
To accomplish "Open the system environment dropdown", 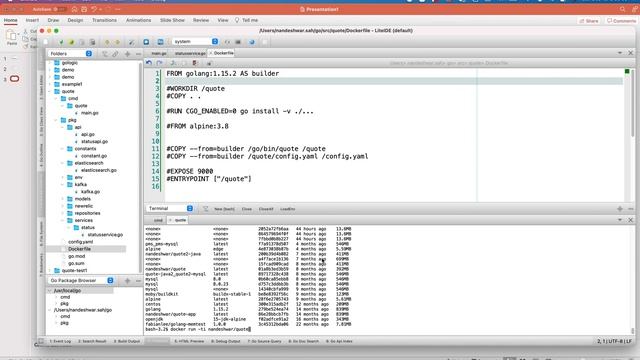I will coord(195,41).
